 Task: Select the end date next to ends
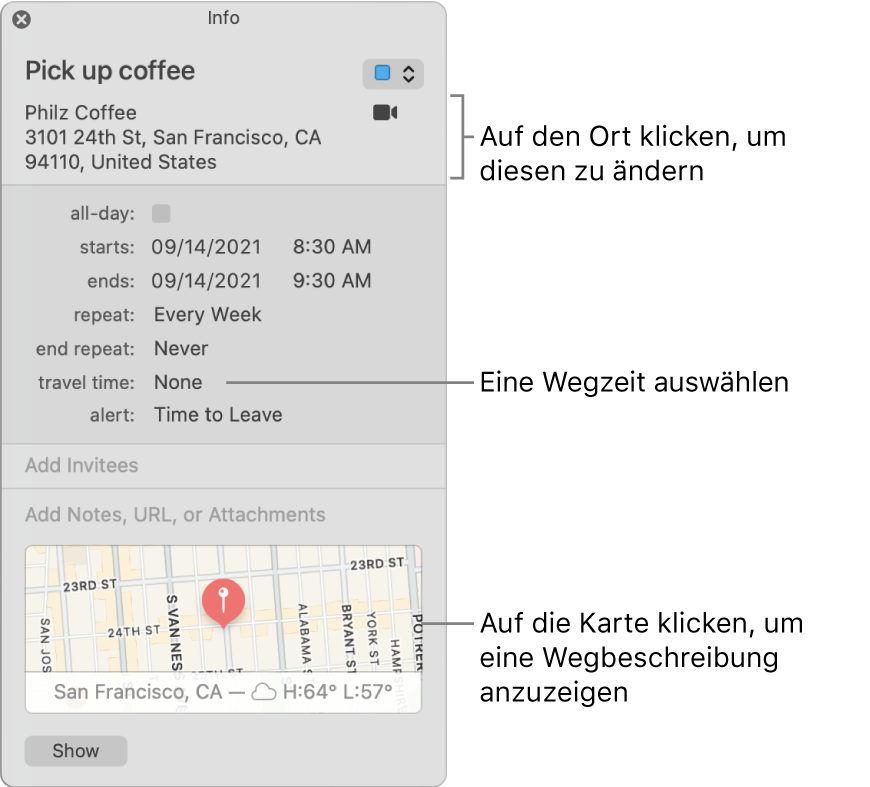coord(206,281)
